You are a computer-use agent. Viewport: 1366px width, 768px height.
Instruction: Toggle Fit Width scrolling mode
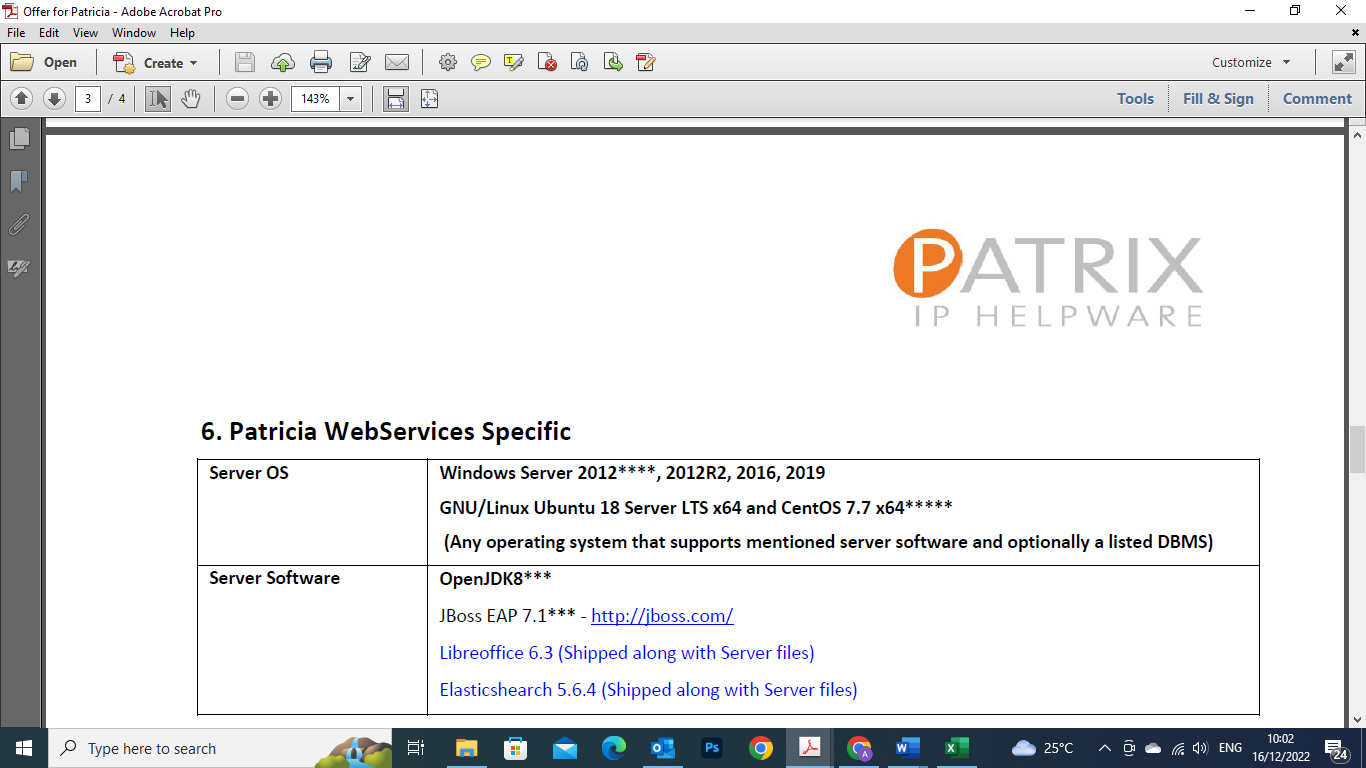click(x=396, y=98)
